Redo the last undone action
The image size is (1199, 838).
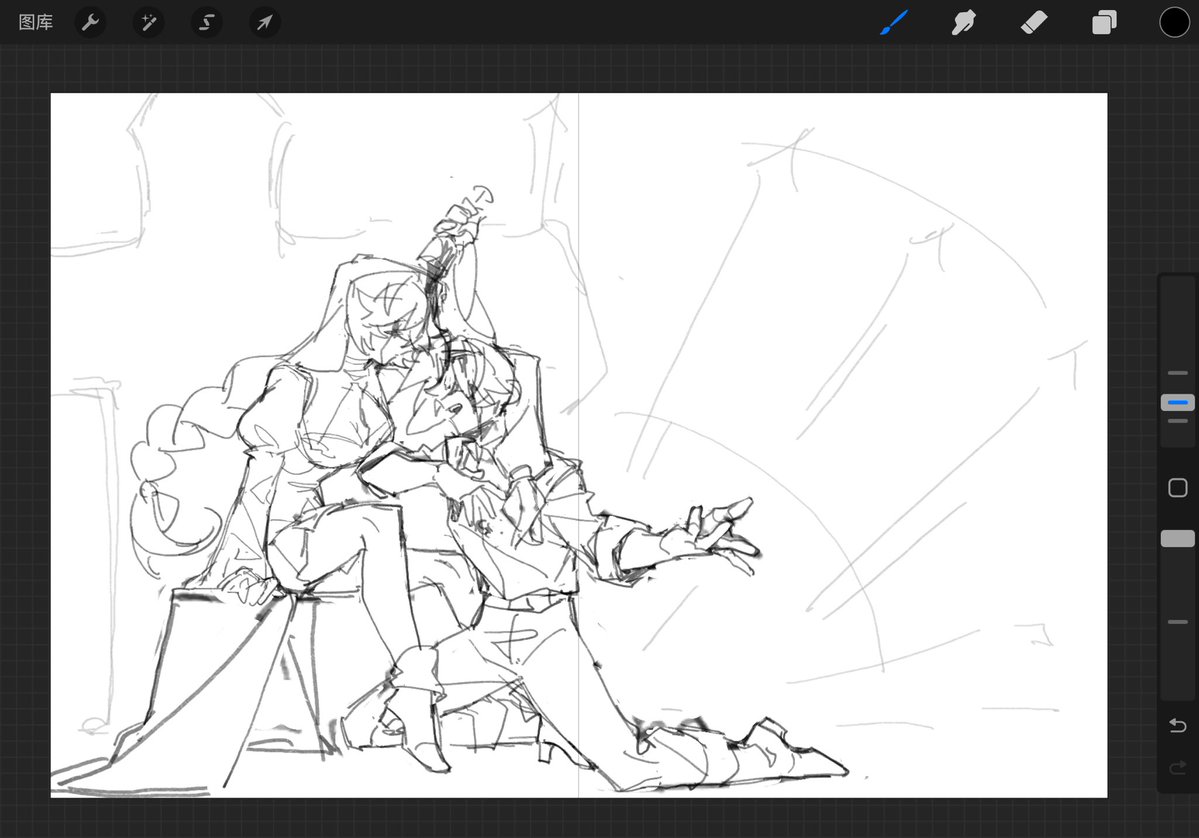point(1178,767)
